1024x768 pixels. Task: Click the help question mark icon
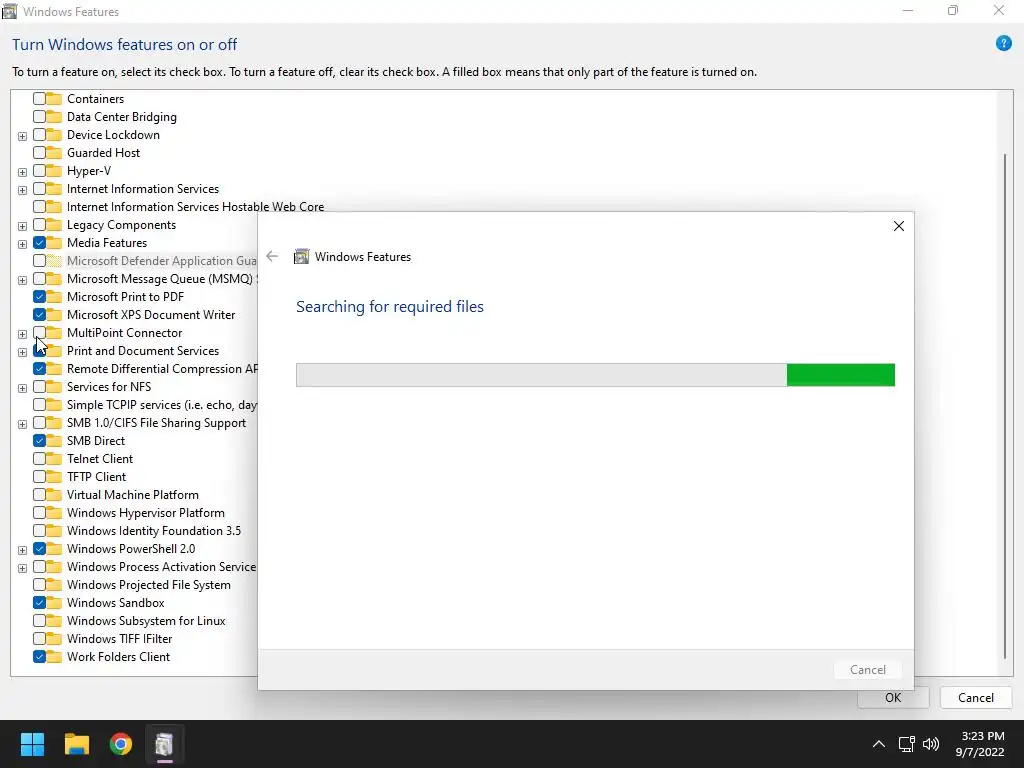coord(1003,44)
